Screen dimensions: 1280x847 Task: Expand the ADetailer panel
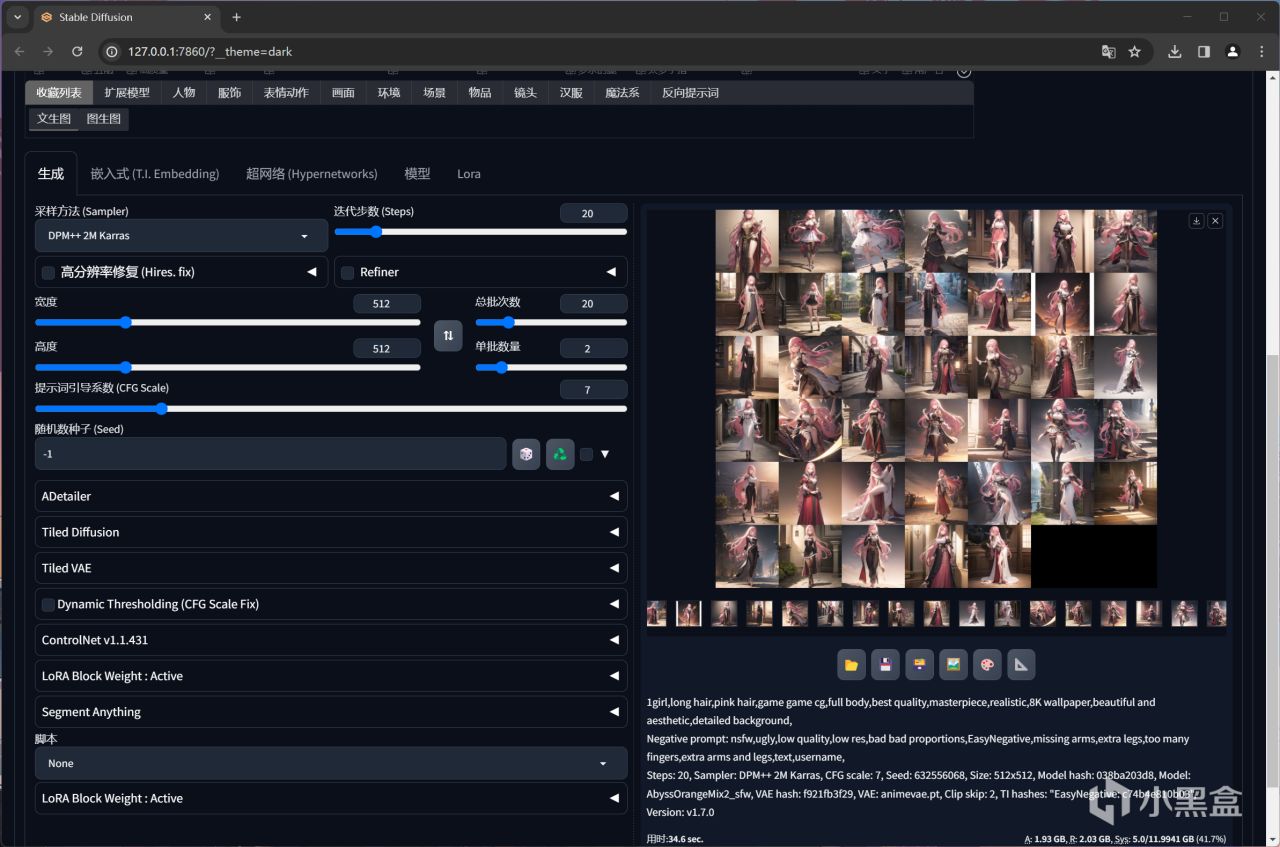tap(330, 496)
